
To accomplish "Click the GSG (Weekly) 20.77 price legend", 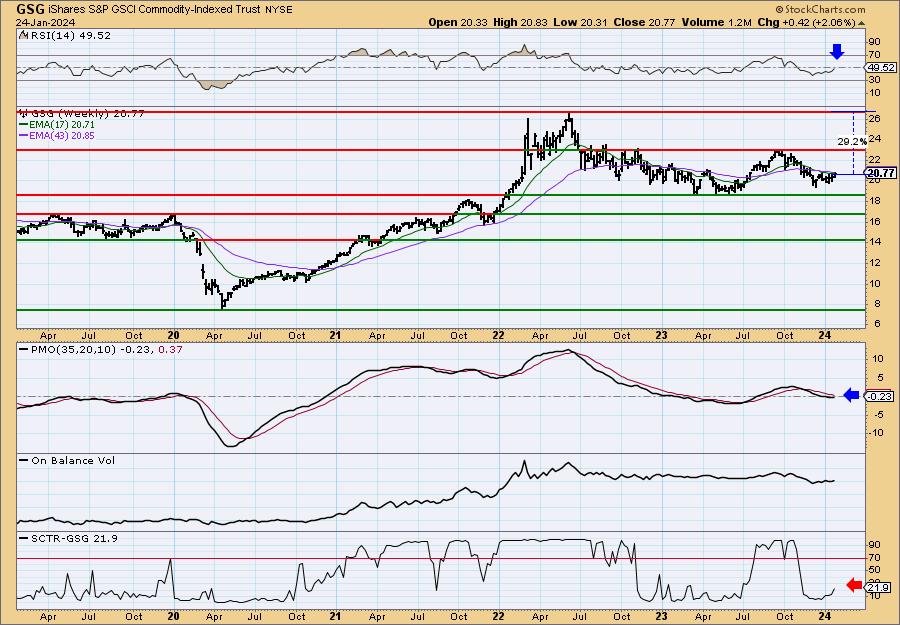I will coord(82,114).
